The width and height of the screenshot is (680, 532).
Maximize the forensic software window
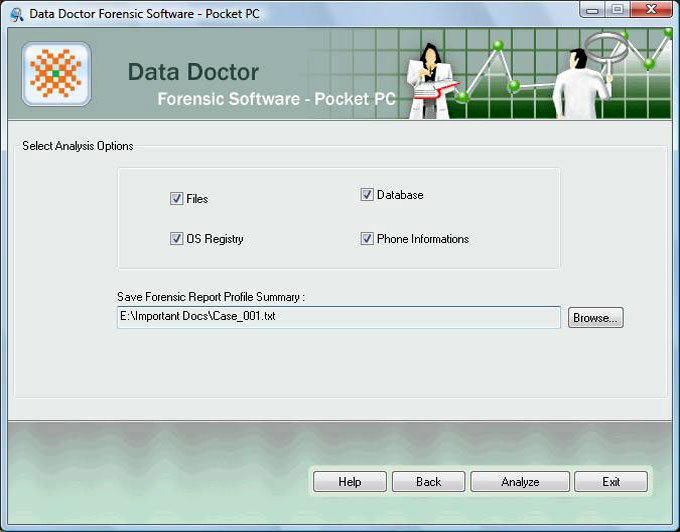(618, 11)
